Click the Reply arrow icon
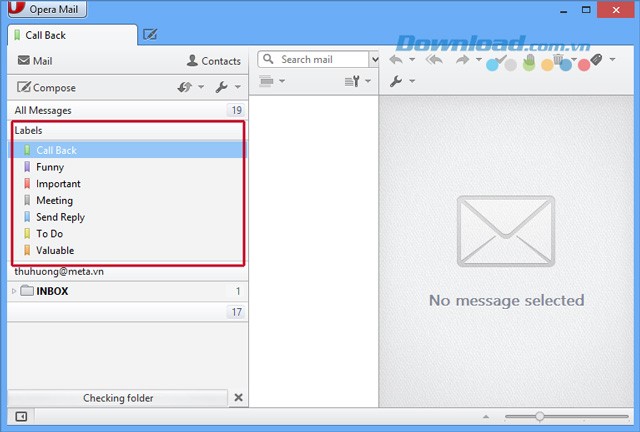The width and height of the screenshot is (640, 432). click(x=396, y=60)
